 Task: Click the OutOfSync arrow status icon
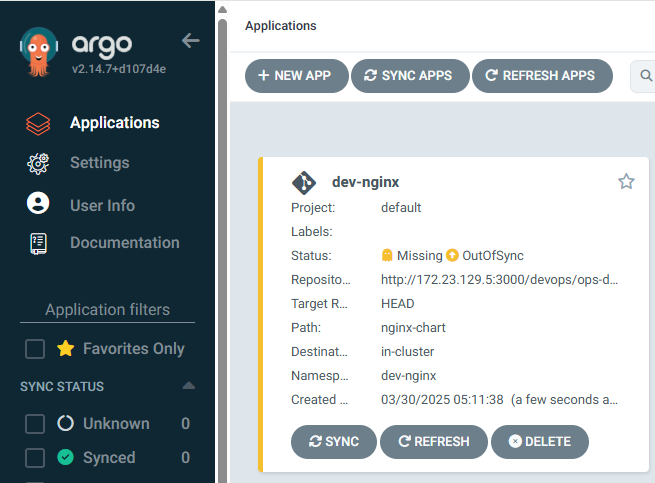(x=452, y=255)
